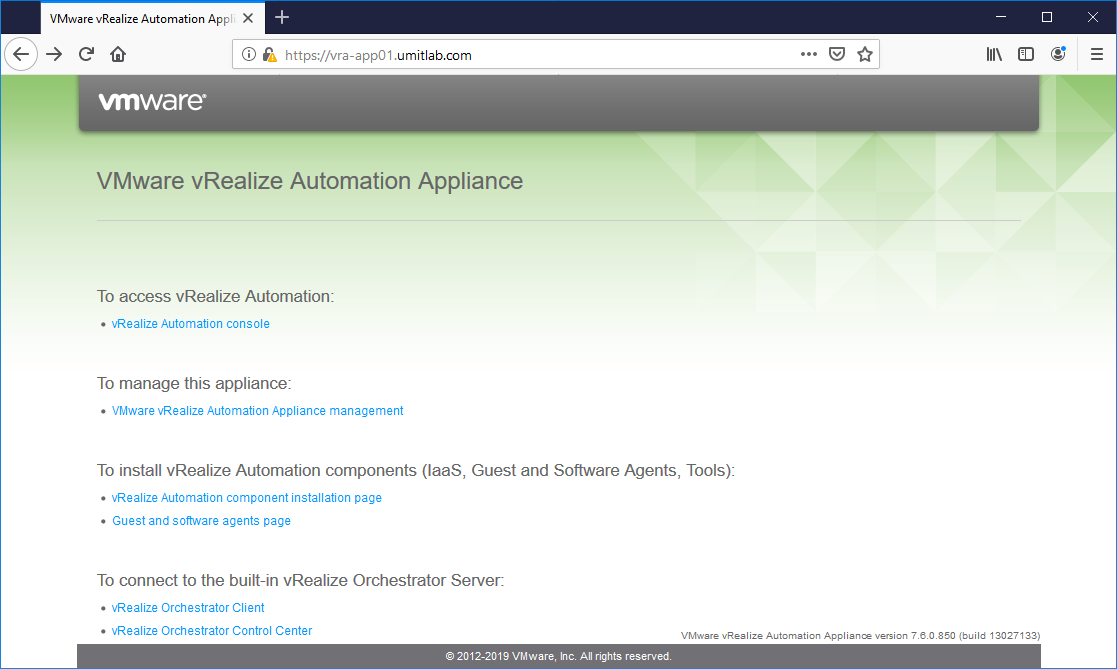
Task: Bookmark this page with star icon
Action: (x=865, y=55)
